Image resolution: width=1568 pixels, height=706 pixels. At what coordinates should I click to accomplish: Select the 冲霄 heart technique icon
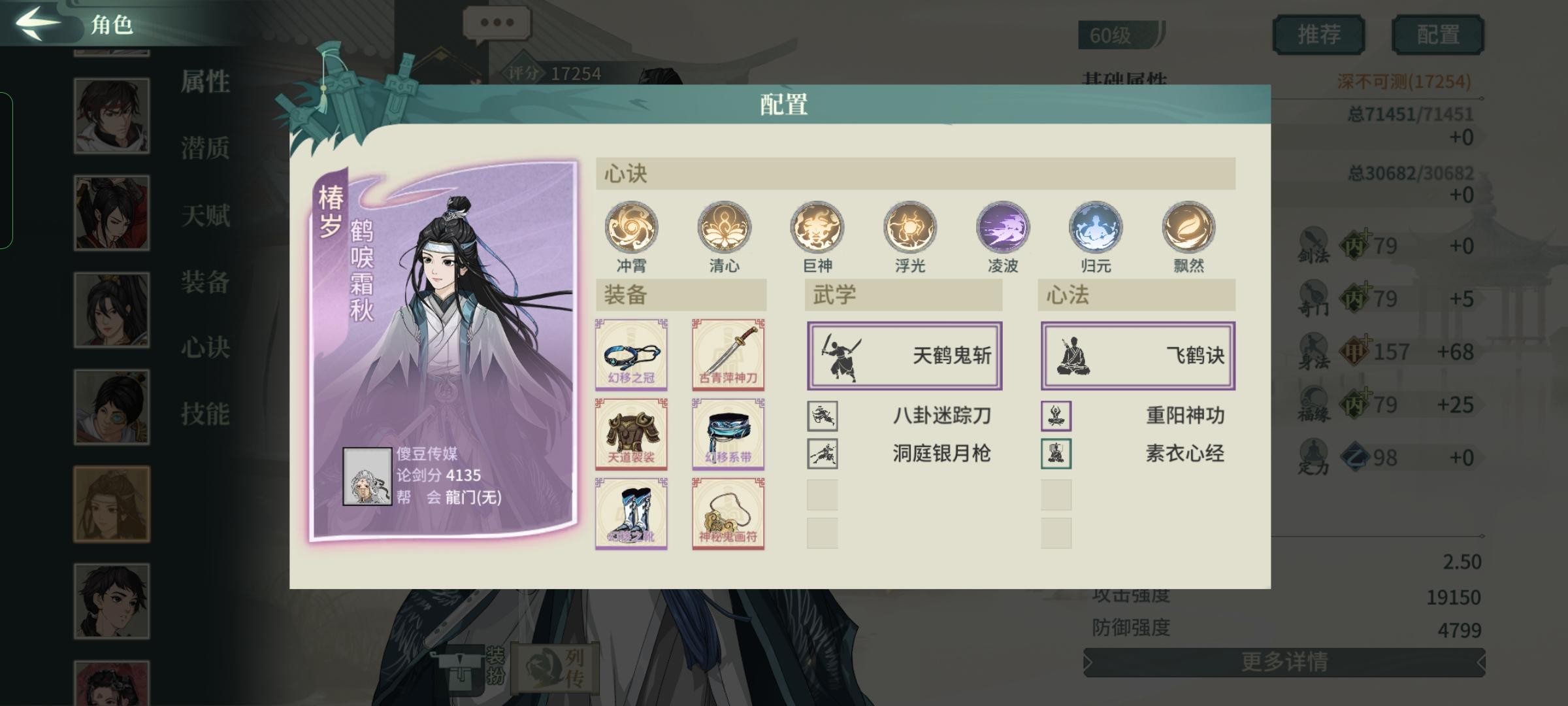coord(631,227)
